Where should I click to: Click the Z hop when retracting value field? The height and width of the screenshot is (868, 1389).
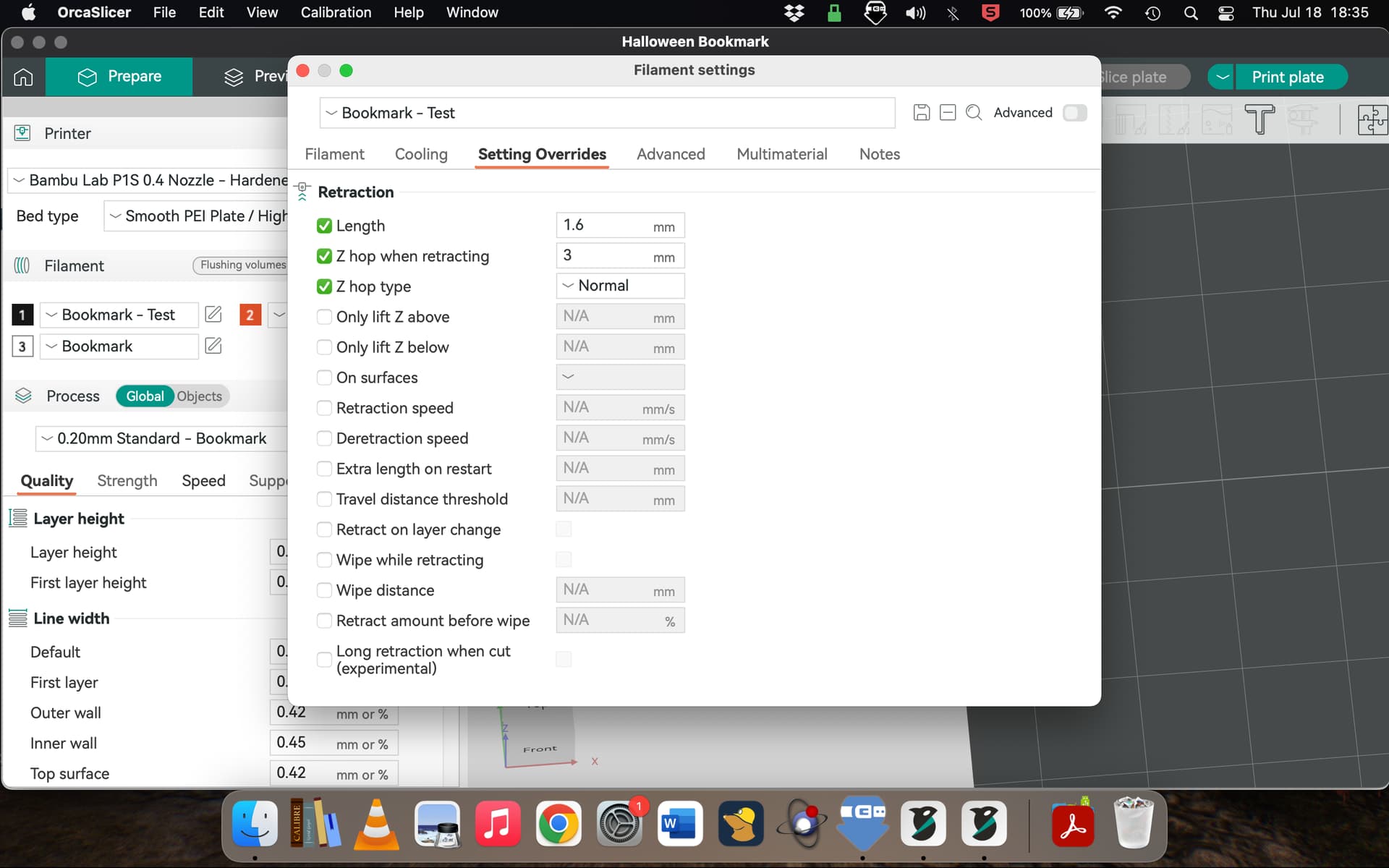point(620,255)
